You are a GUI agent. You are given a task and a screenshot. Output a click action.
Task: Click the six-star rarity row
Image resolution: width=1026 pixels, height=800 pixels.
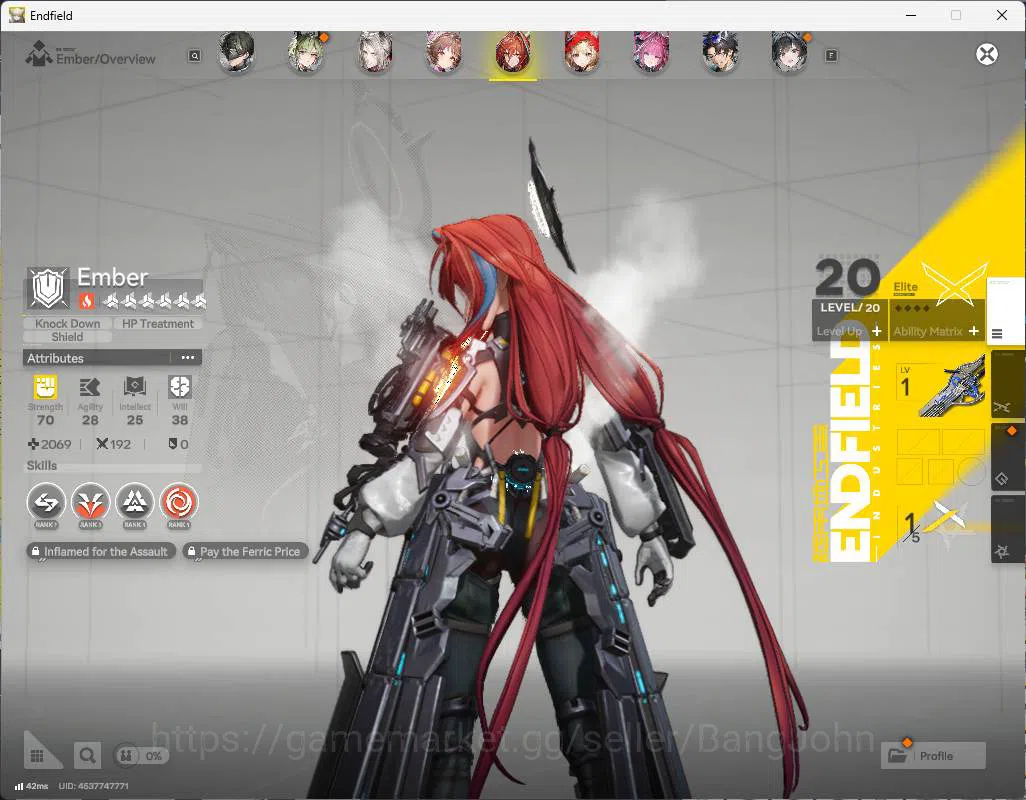click(x=156, y=301)
